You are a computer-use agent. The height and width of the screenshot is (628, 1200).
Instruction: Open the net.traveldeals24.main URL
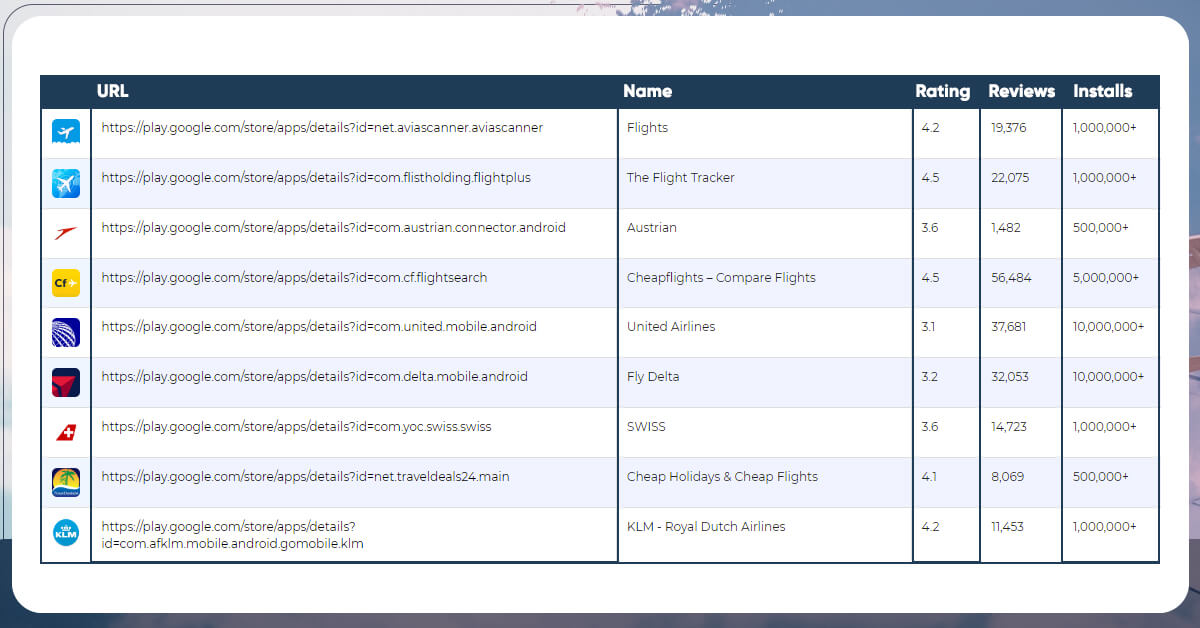point(305,477)
